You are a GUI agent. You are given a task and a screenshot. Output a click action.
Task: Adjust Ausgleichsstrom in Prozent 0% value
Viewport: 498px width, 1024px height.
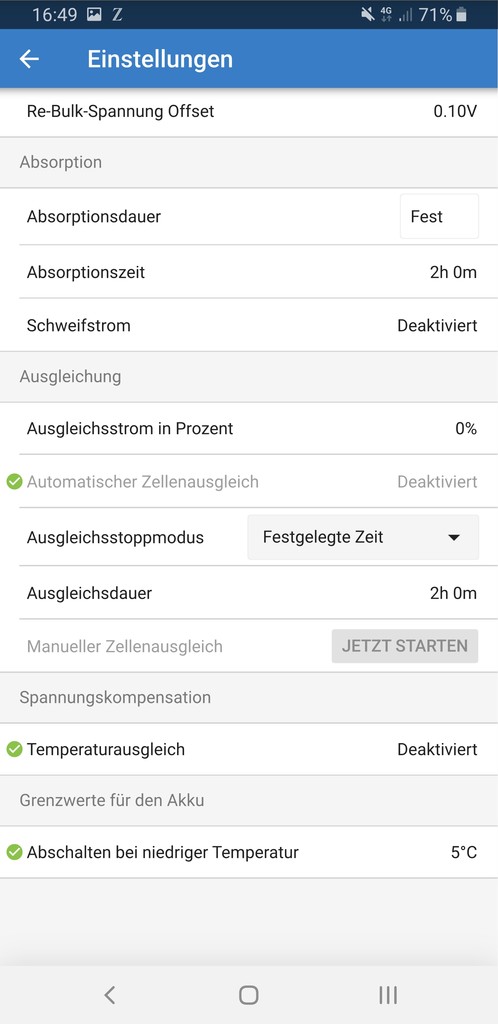click(x=466, y=429)
